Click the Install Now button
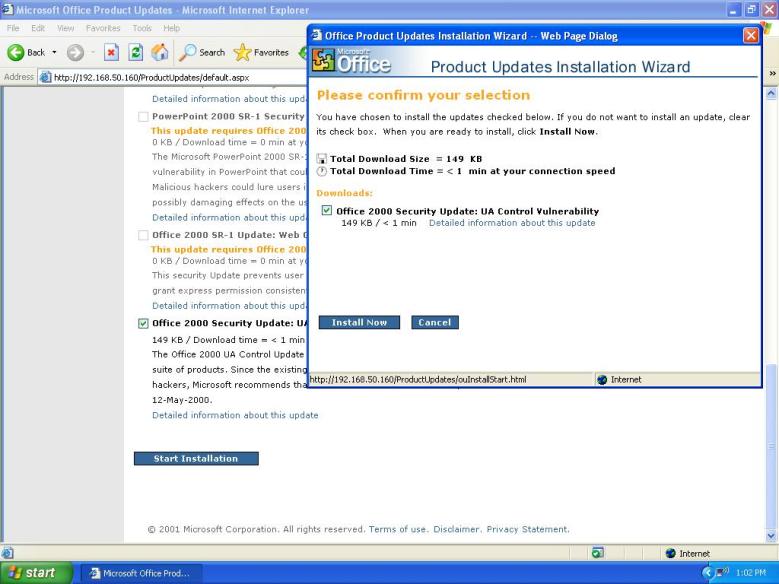Image resolution: width=779 pixels, height=584 pixels. point(359,322)
